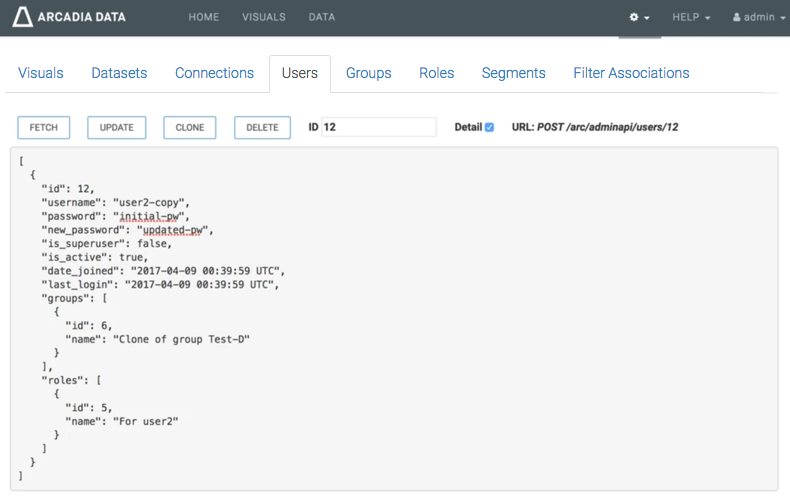Click the DELETE button
Image resolution: width=790 pixels, height=500 pixels.
tap(262, 128)
